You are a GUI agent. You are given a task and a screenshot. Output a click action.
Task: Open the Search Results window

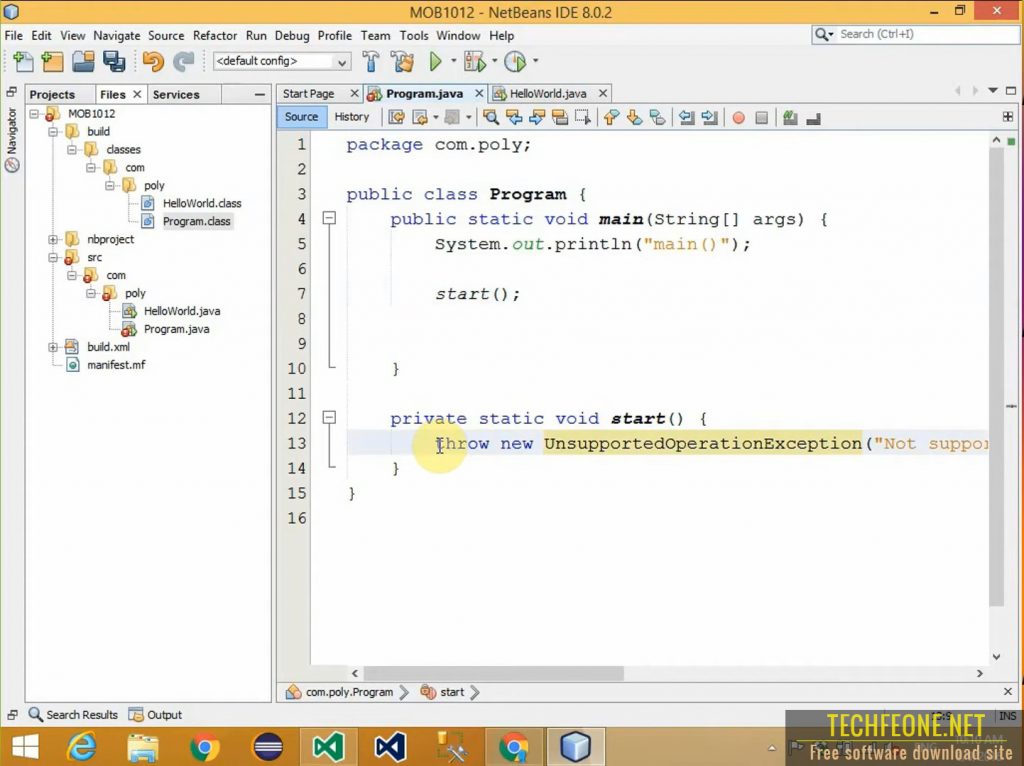[x=73, y=715]
